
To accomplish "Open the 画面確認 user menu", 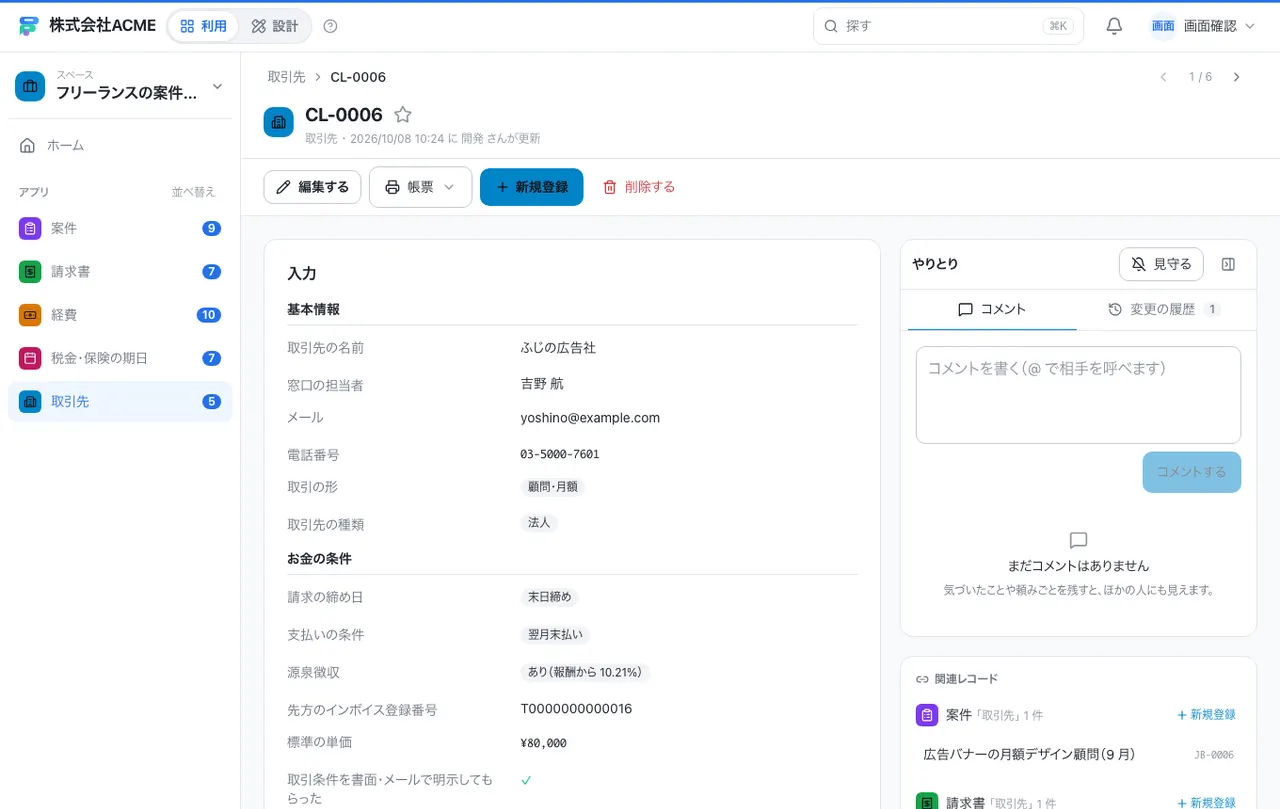I will click(x=1203, y=26).
